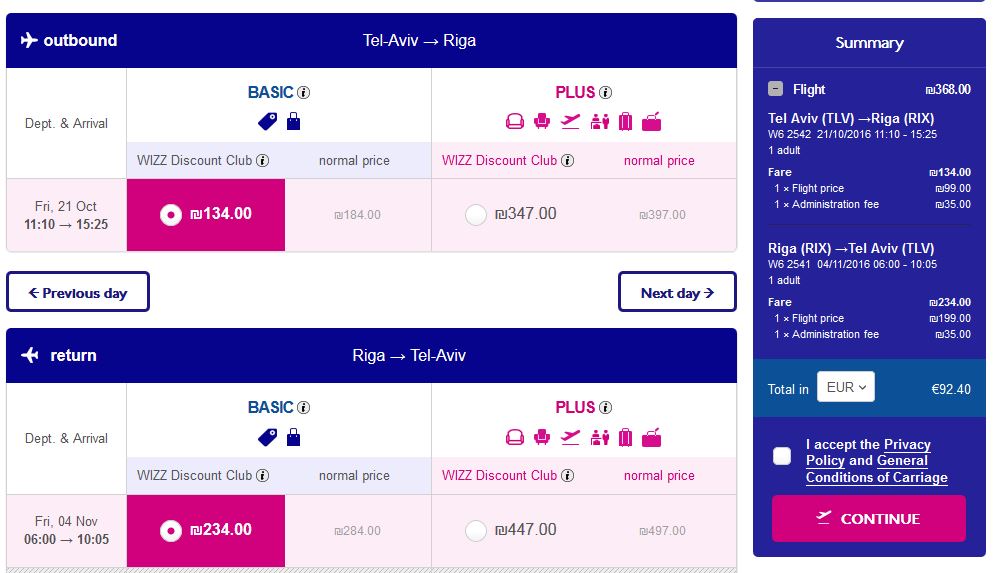Click the outbound BASIC carry-on bag icon
1000x573 pixels.
(293, 121)
